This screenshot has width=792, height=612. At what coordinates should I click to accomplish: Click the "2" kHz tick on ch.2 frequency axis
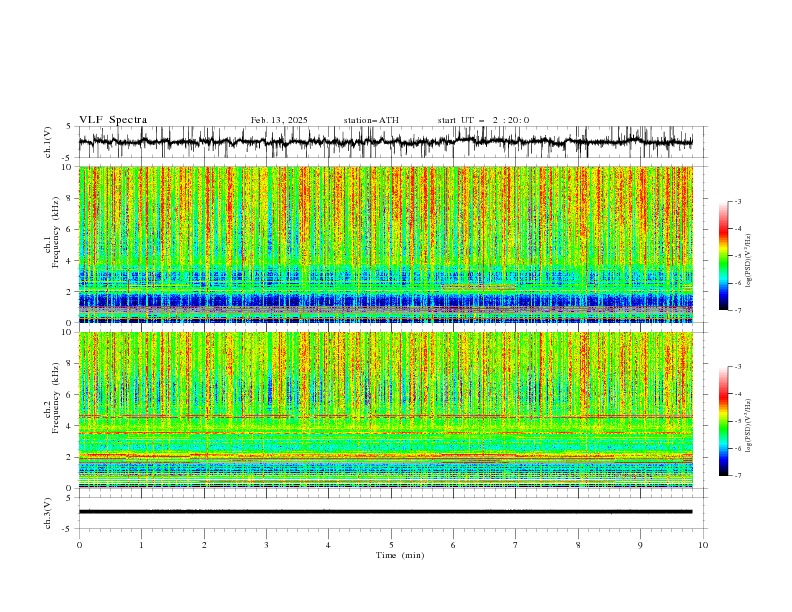70,457
